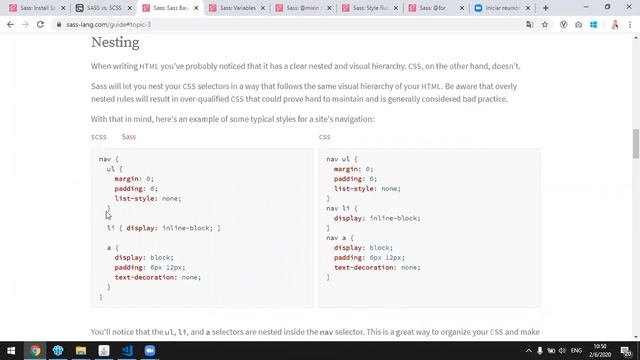Reload the sass-lang.com page

[40, 24]
